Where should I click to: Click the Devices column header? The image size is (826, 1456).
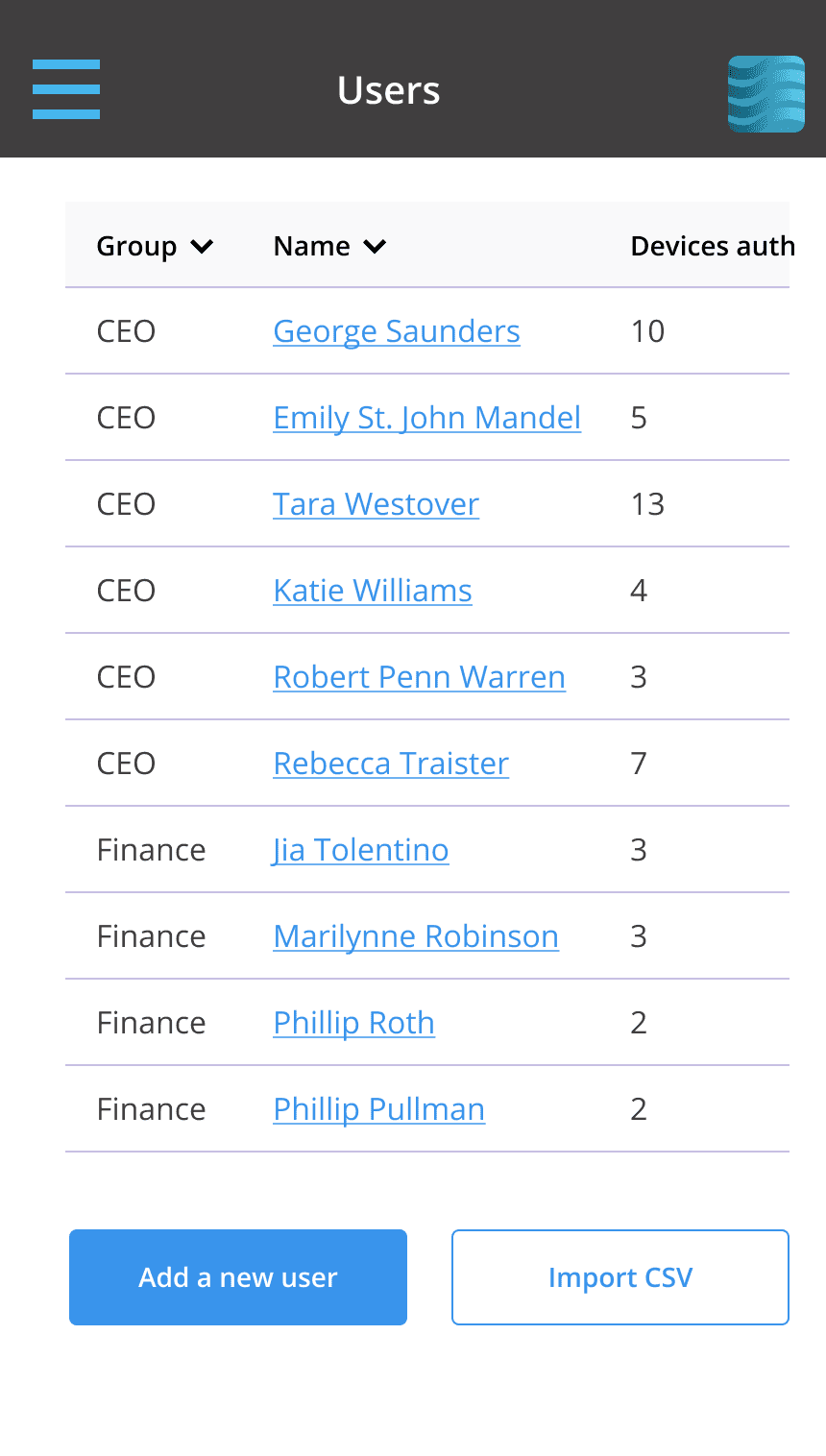pos(712,247)
